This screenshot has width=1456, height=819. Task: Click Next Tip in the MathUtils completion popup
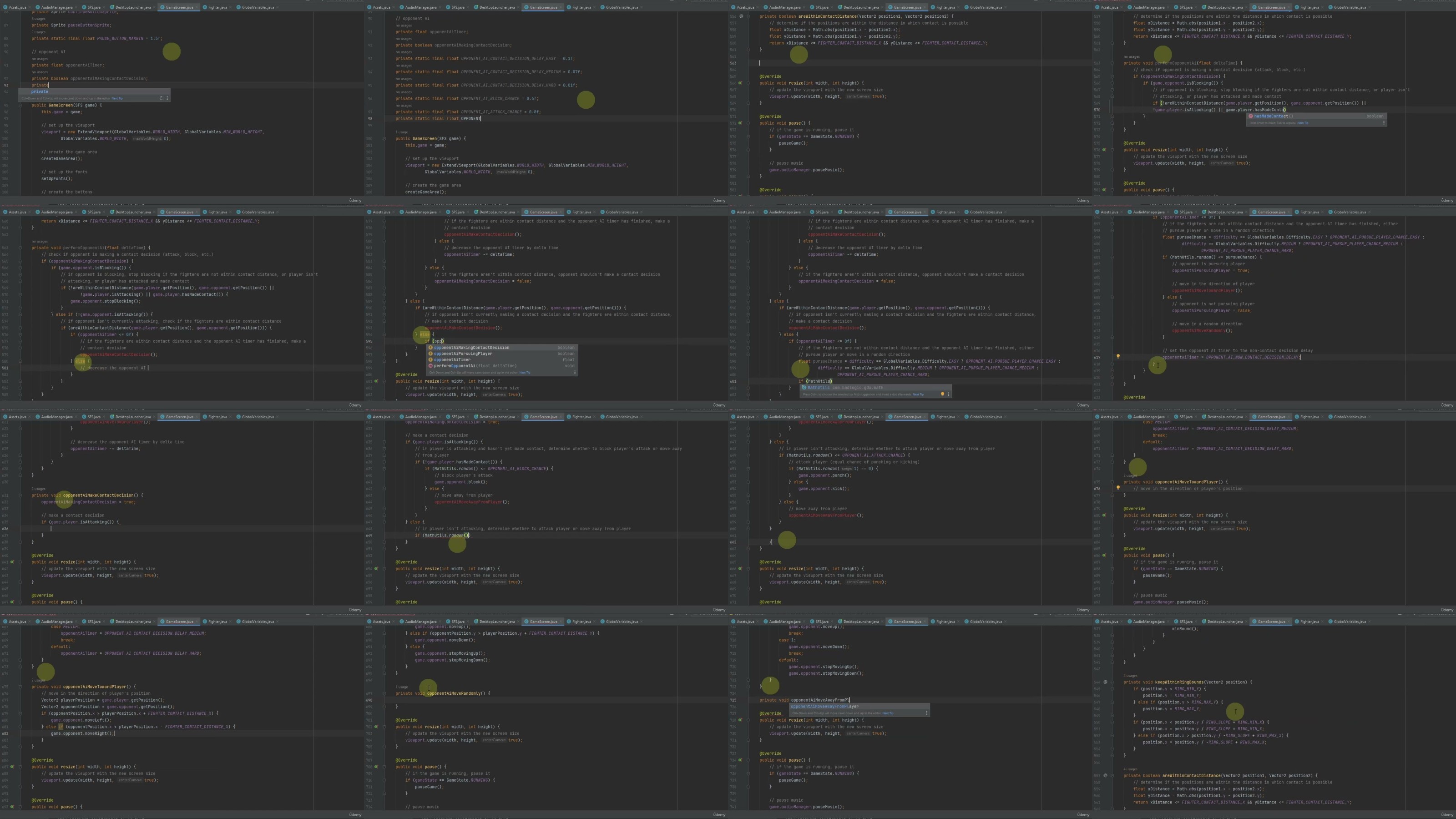918,394
